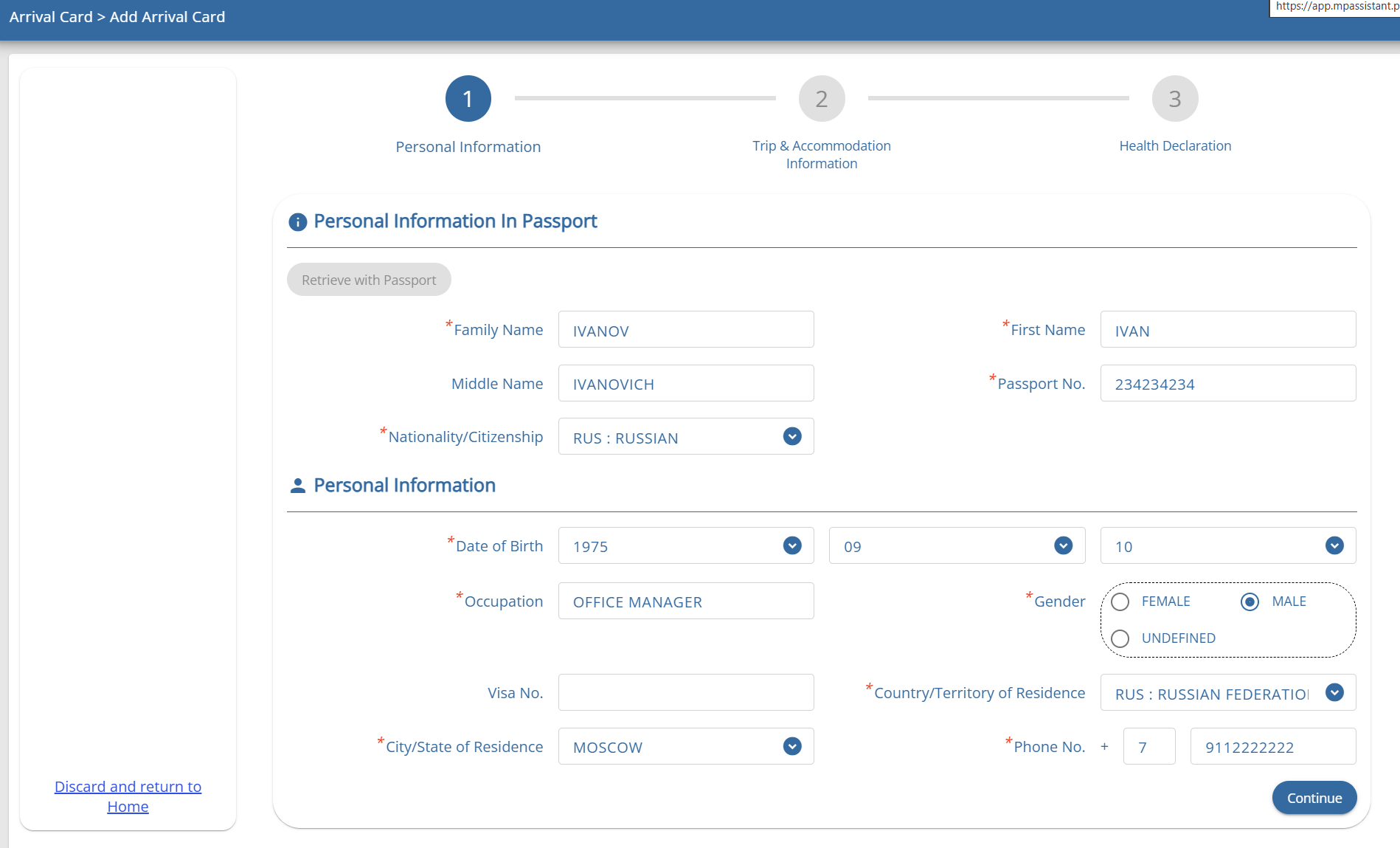The image size is (1400, 848).
Task: Expand the City/State of Residence dropdown
Action: point(791,747)
